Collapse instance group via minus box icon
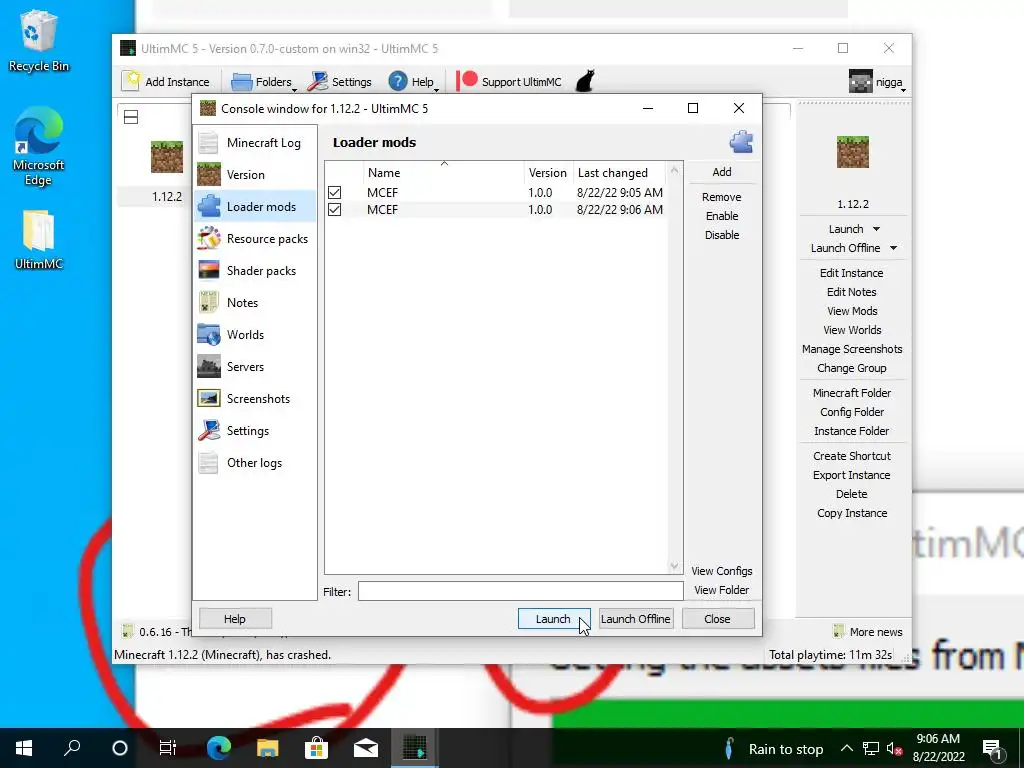The image size is (1024, 768). pyautogui.click(x=131, y=117)
